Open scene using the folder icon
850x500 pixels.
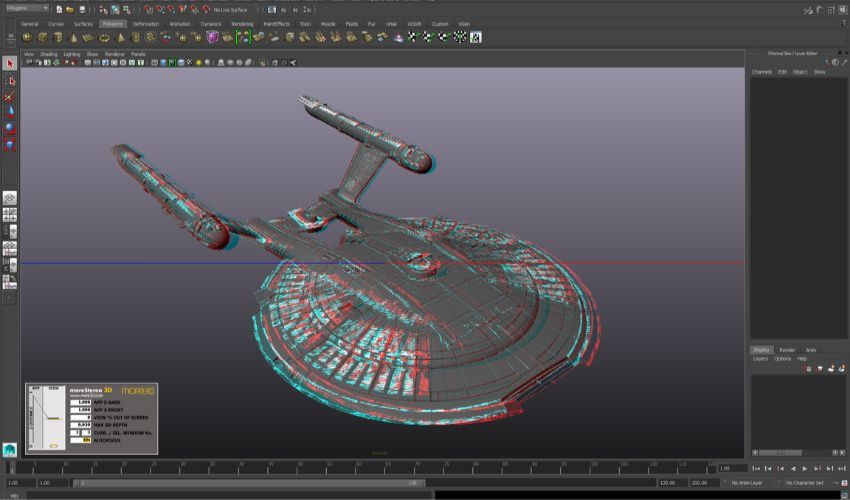69,9
